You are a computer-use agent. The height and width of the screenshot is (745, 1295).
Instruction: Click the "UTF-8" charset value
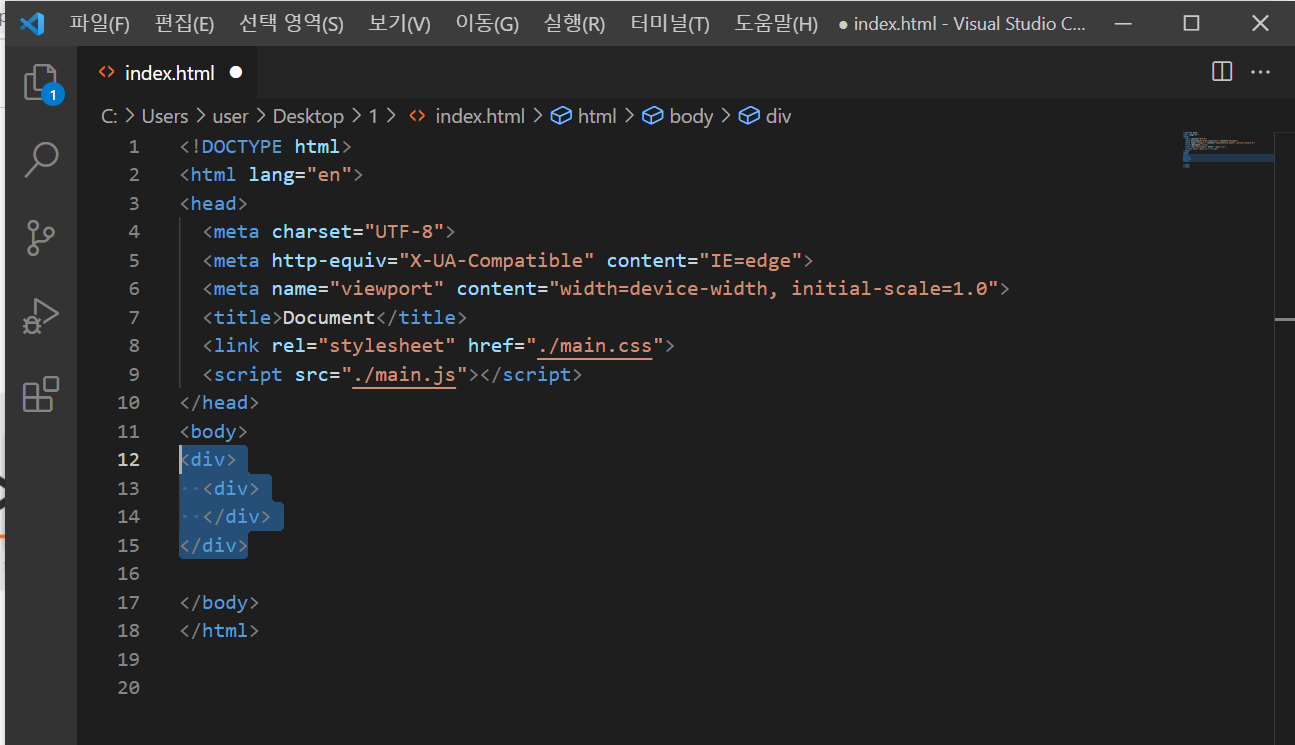404,232
